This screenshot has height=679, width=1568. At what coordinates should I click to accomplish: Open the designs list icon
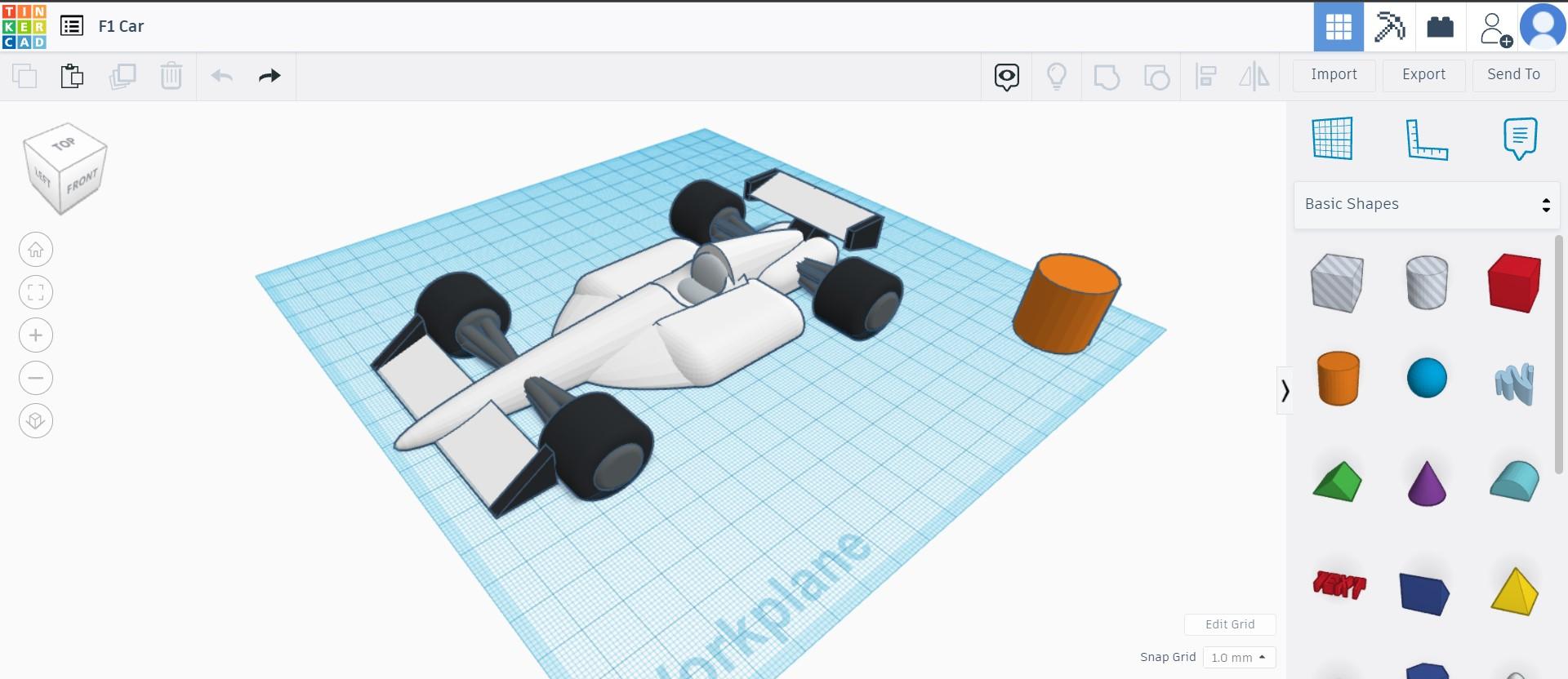tap(72, 26)
